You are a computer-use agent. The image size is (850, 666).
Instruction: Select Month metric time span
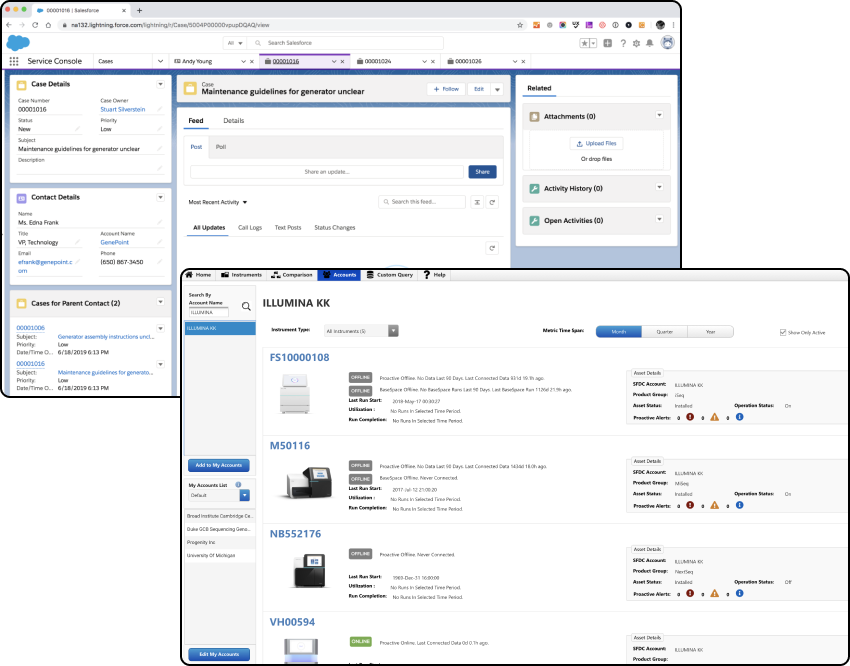619,332
